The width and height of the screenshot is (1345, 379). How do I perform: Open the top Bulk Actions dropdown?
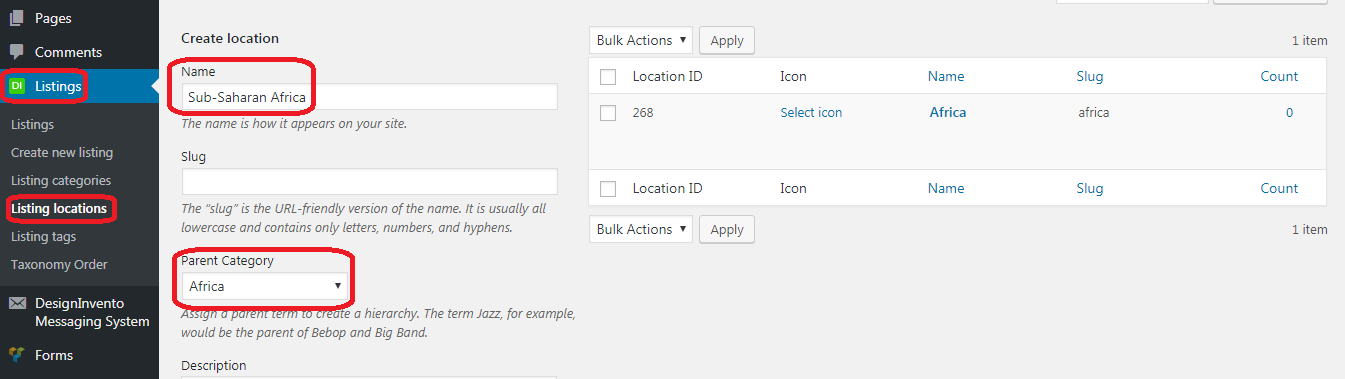pyautogui.click(x=641, y=40)
